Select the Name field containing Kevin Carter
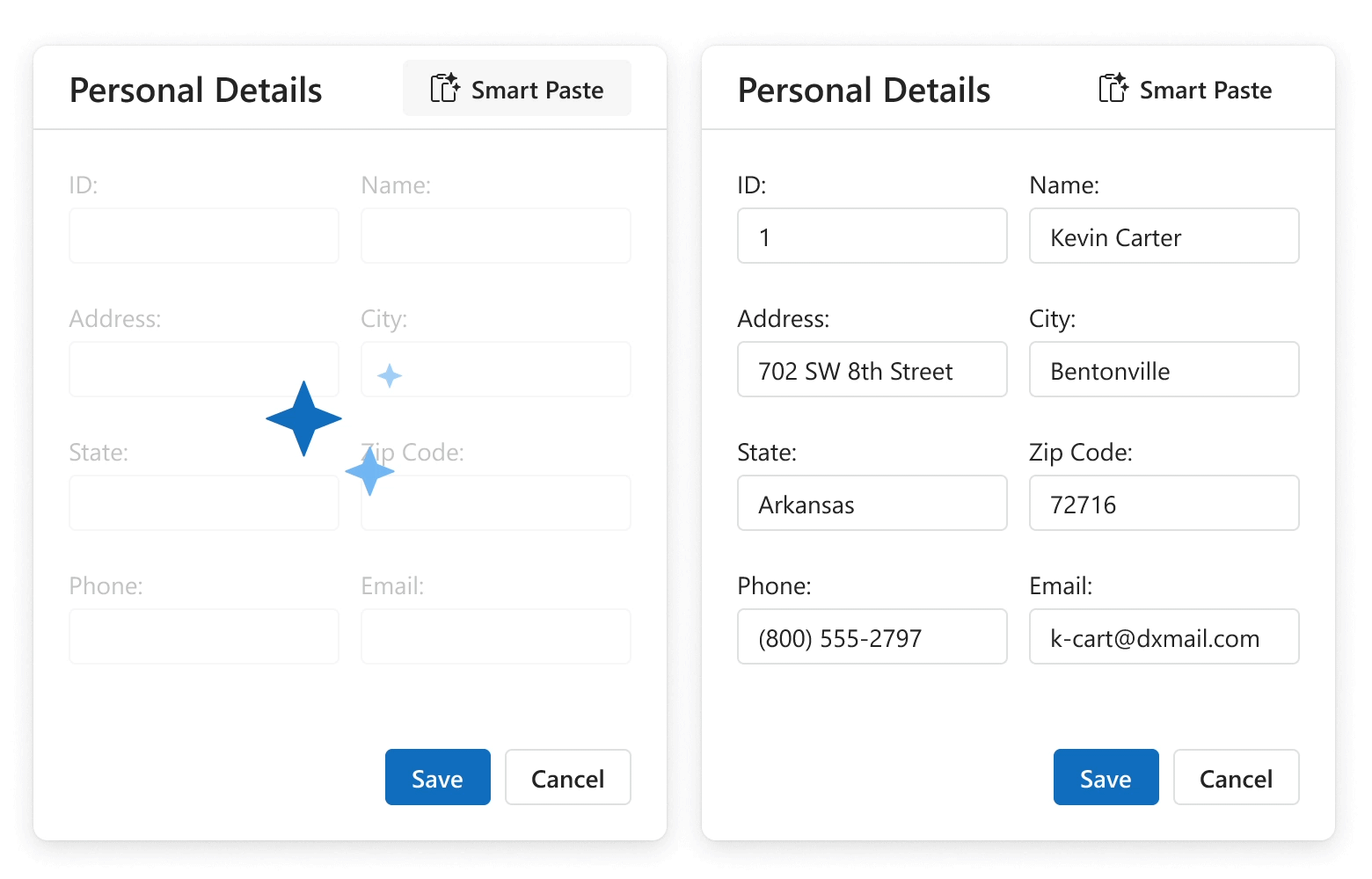This screenshot has height=879, width=1372. 1164,236
